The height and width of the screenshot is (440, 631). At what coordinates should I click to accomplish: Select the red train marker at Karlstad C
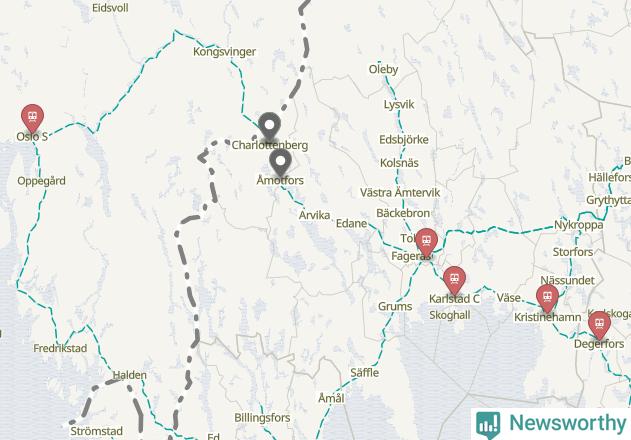[x=454, y=280]
